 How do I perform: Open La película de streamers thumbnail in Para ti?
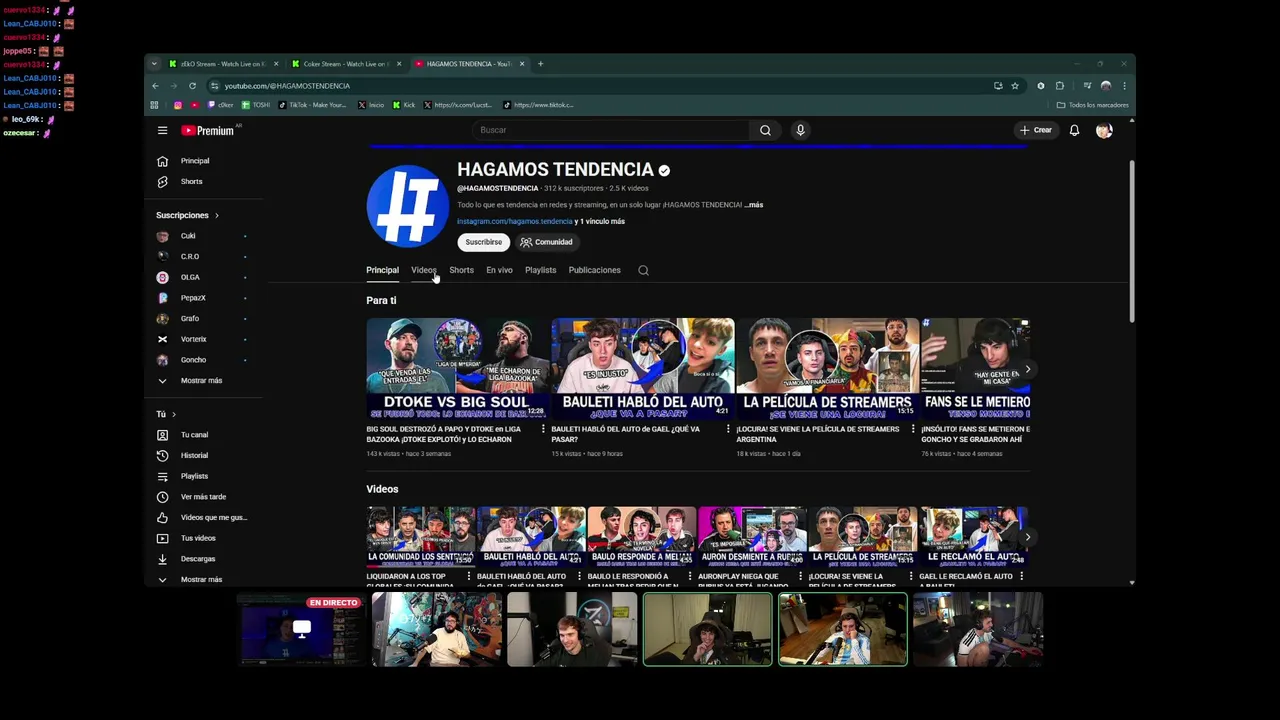827,369
